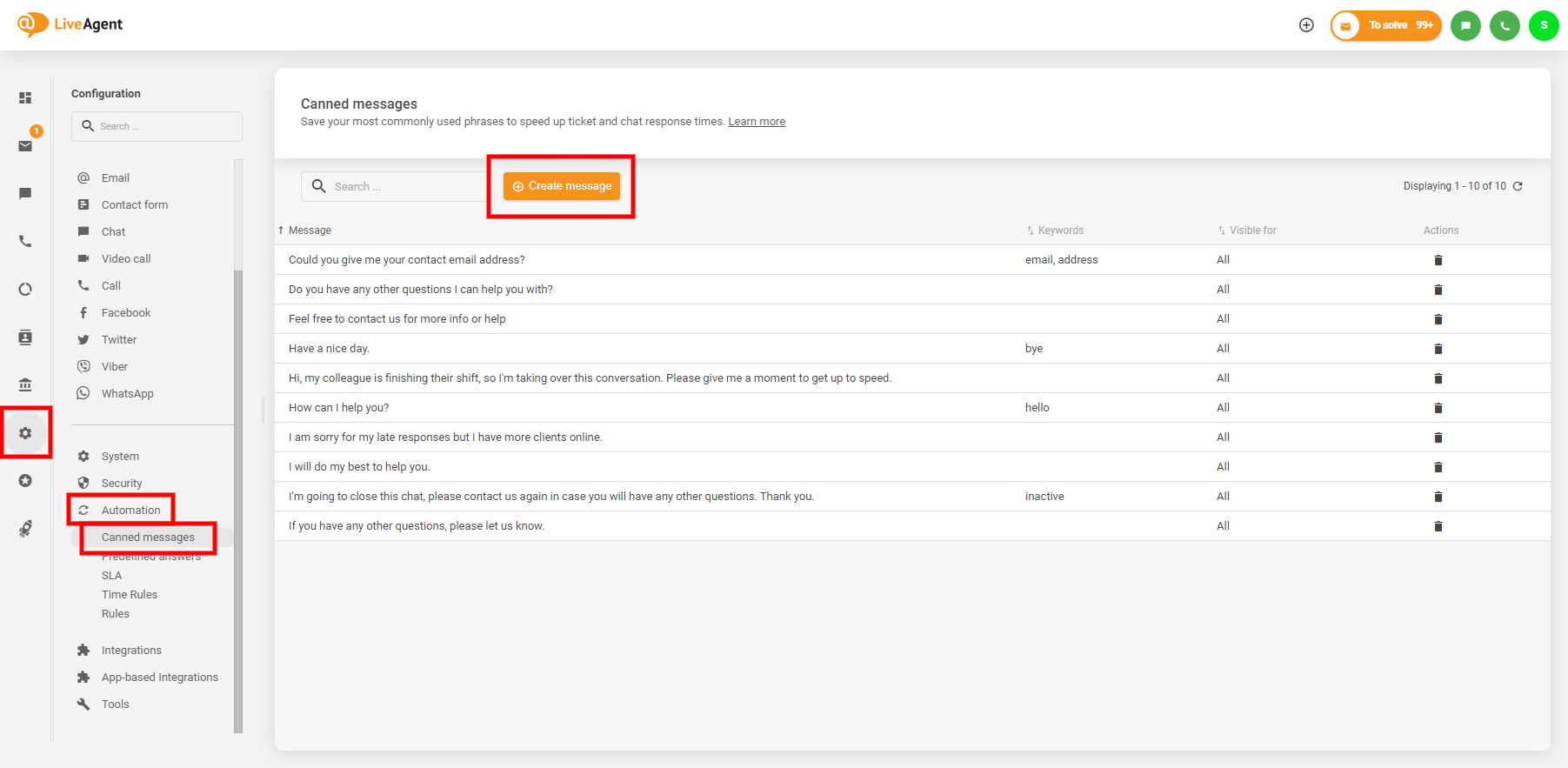
Task: Sort the table by Visible for column
Action: click(1251, 230)
